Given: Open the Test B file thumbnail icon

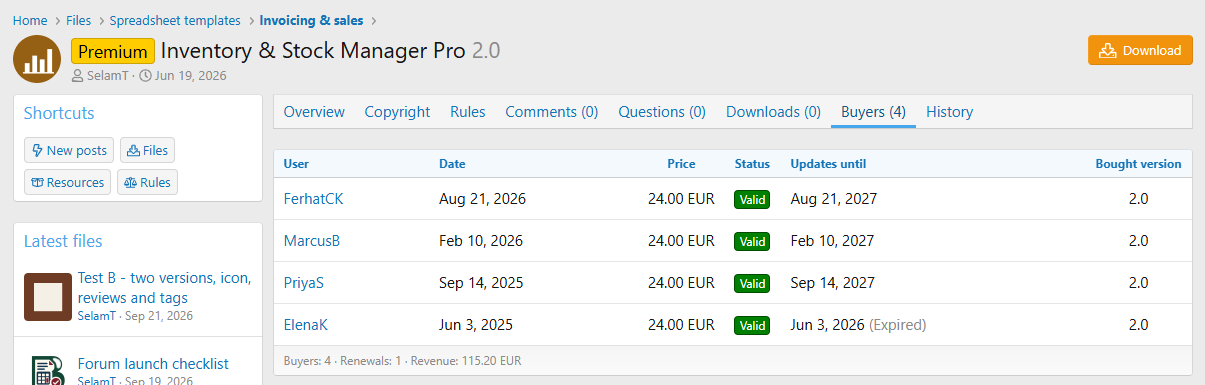Looking at the screenshot, I should pyautogui.click(x=48, y=297).
